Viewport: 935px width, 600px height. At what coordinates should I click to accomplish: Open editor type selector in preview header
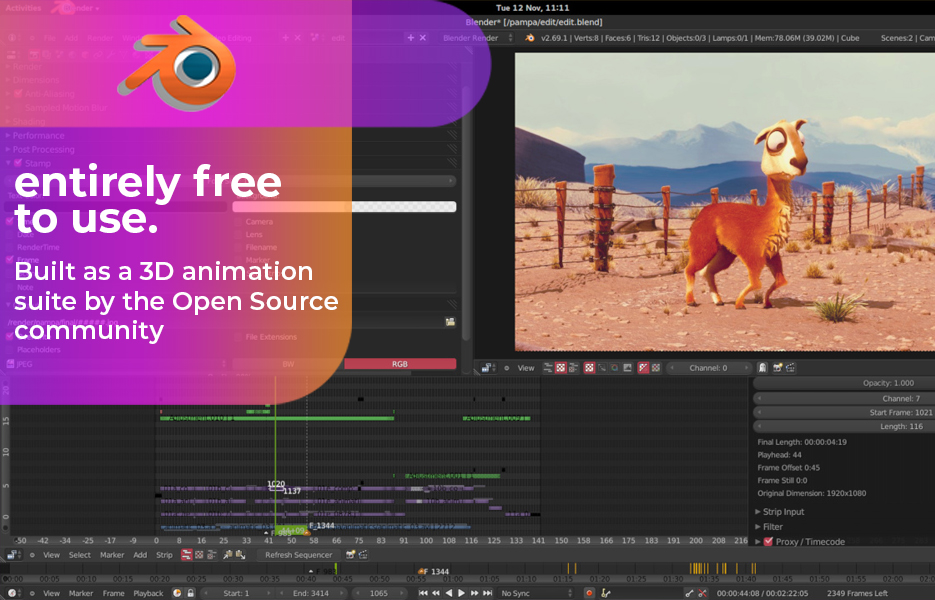(488, 368)
